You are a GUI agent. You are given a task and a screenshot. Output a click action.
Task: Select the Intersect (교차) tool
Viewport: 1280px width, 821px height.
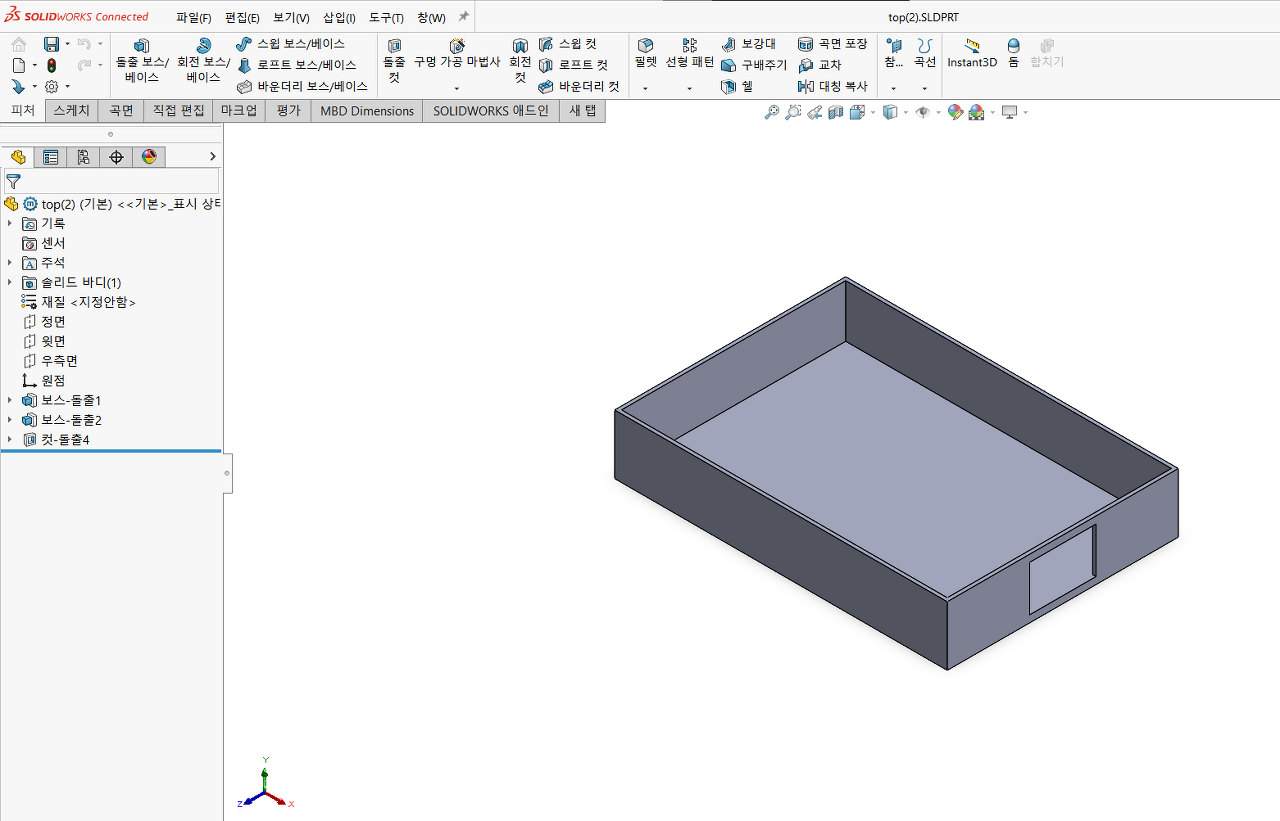pos(820,65)
